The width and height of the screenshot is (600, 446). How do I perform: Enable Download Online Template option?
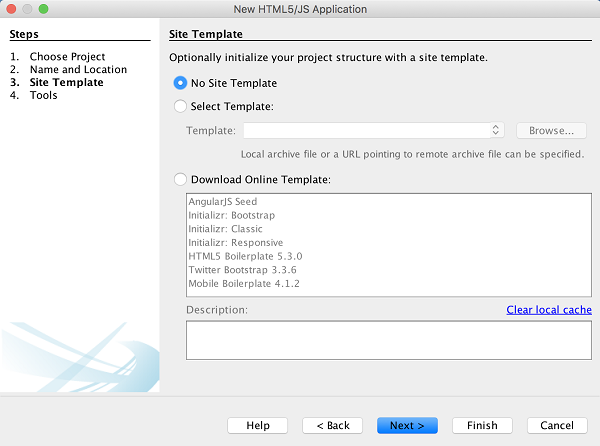(181, 179)
